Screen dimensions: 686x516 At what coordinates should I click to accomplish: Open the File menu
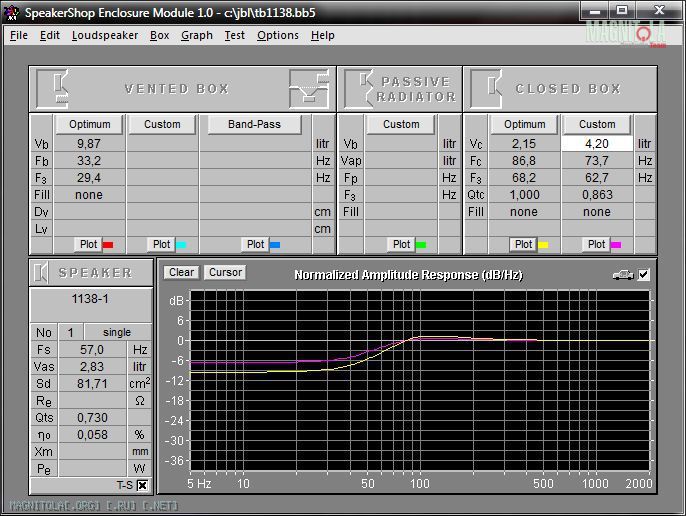(19, 35)
